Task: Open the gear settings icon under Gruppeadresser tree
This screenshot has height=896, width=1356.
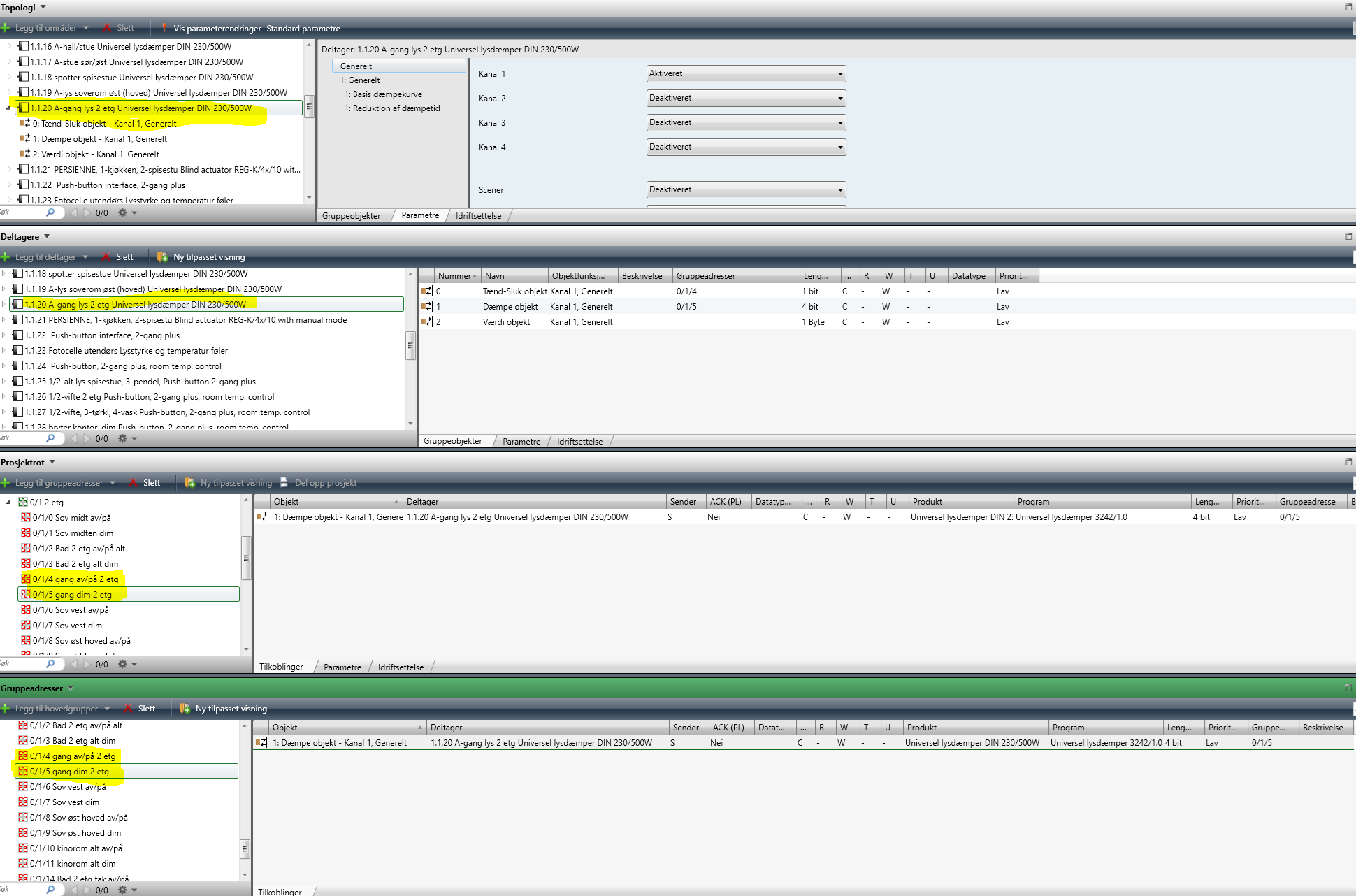Action: (x=122, y=890)
